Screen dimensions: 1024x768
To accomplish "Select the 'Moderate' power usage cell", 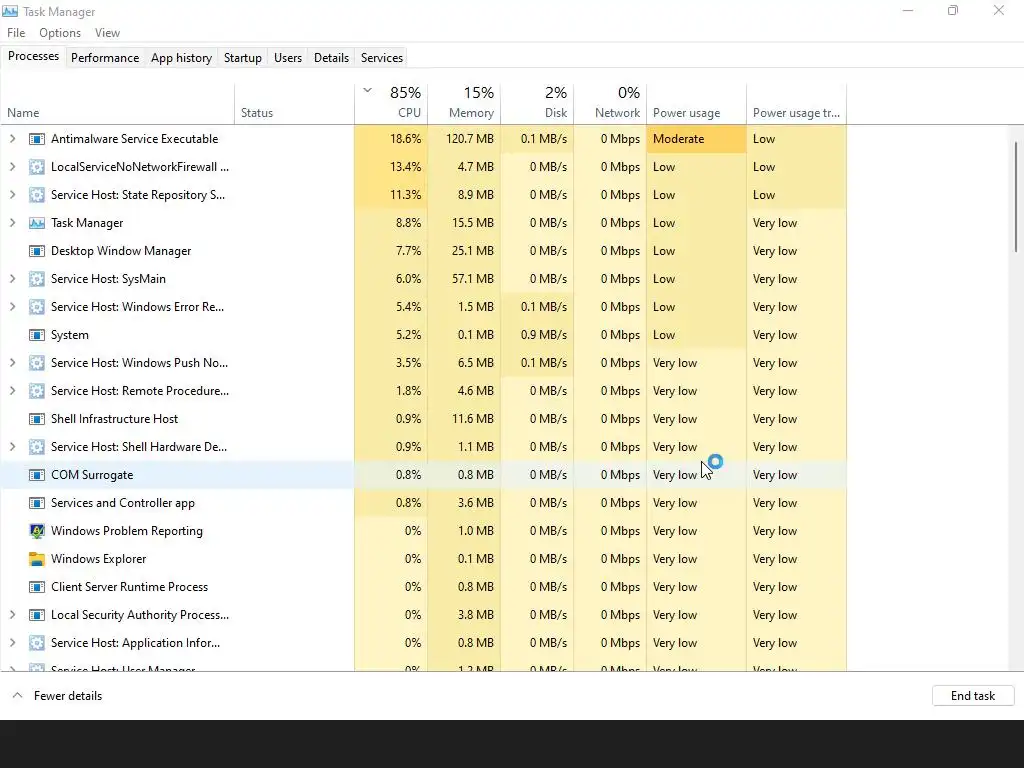I will tap(696, 138).
